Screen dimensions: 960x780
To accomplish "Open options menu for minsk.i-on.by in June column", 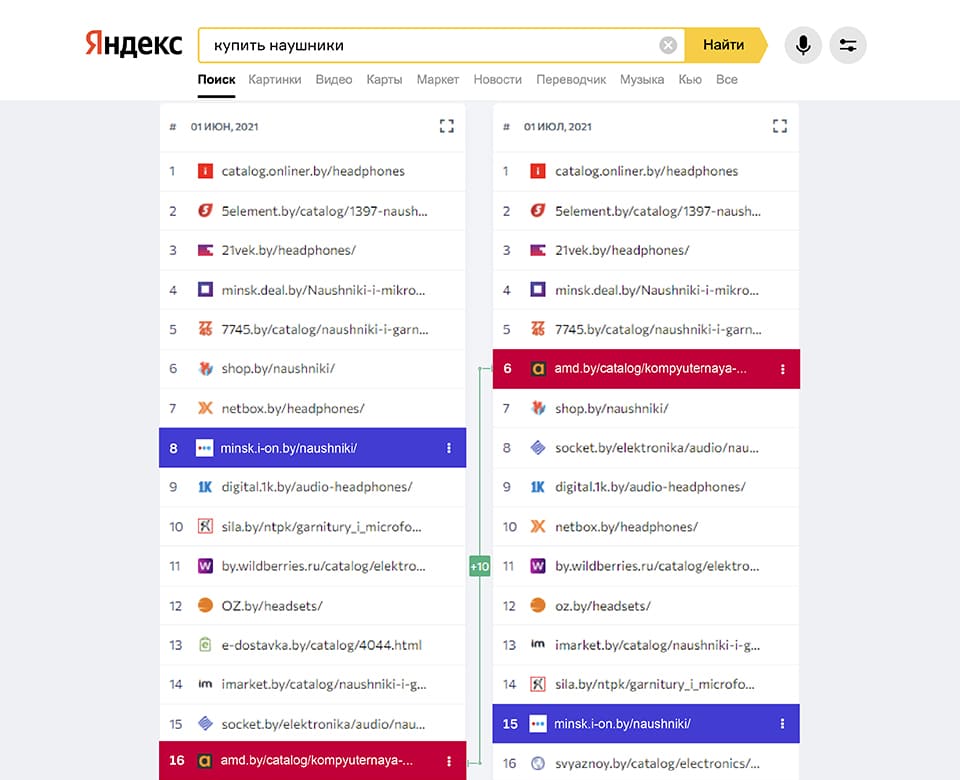I will pos(449,448).
